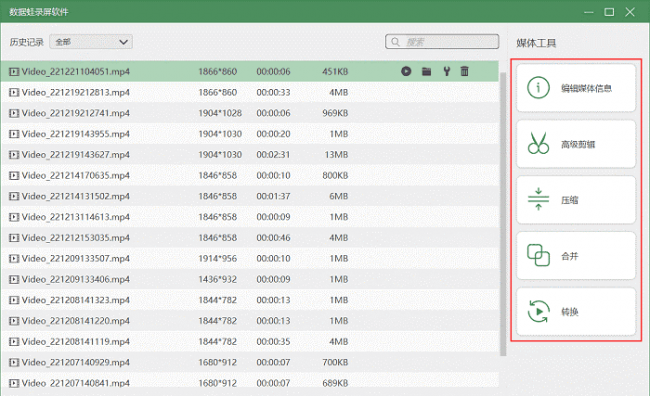The width and height of the screenshot is (650, 396).
Task: Click the video file icon of Video_221208141323.mp4
Action: [x=14, y=300]
